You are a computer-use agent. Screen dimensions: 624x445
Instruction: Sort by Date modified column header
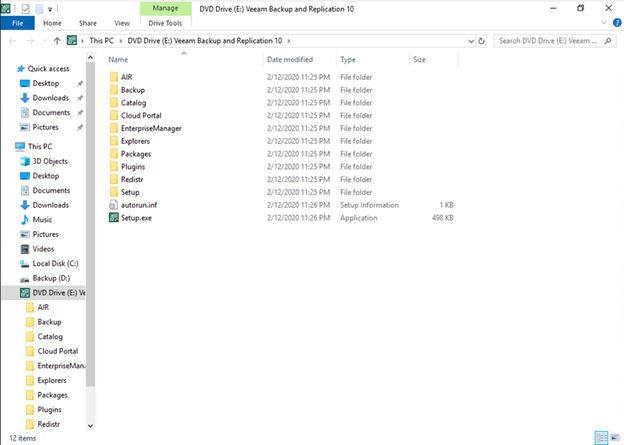[290, 59]
